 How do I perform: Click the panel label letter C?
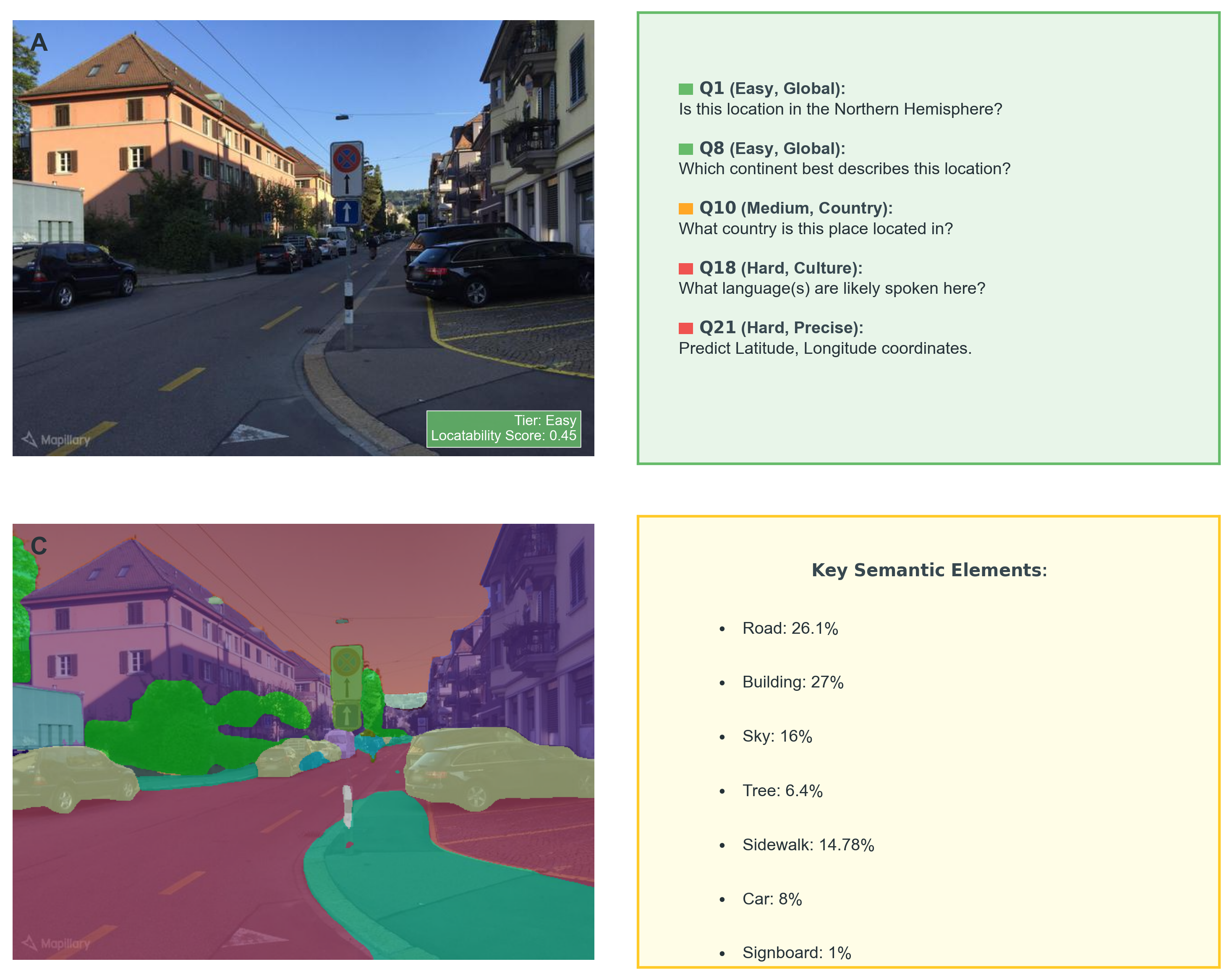pos(38,546)
